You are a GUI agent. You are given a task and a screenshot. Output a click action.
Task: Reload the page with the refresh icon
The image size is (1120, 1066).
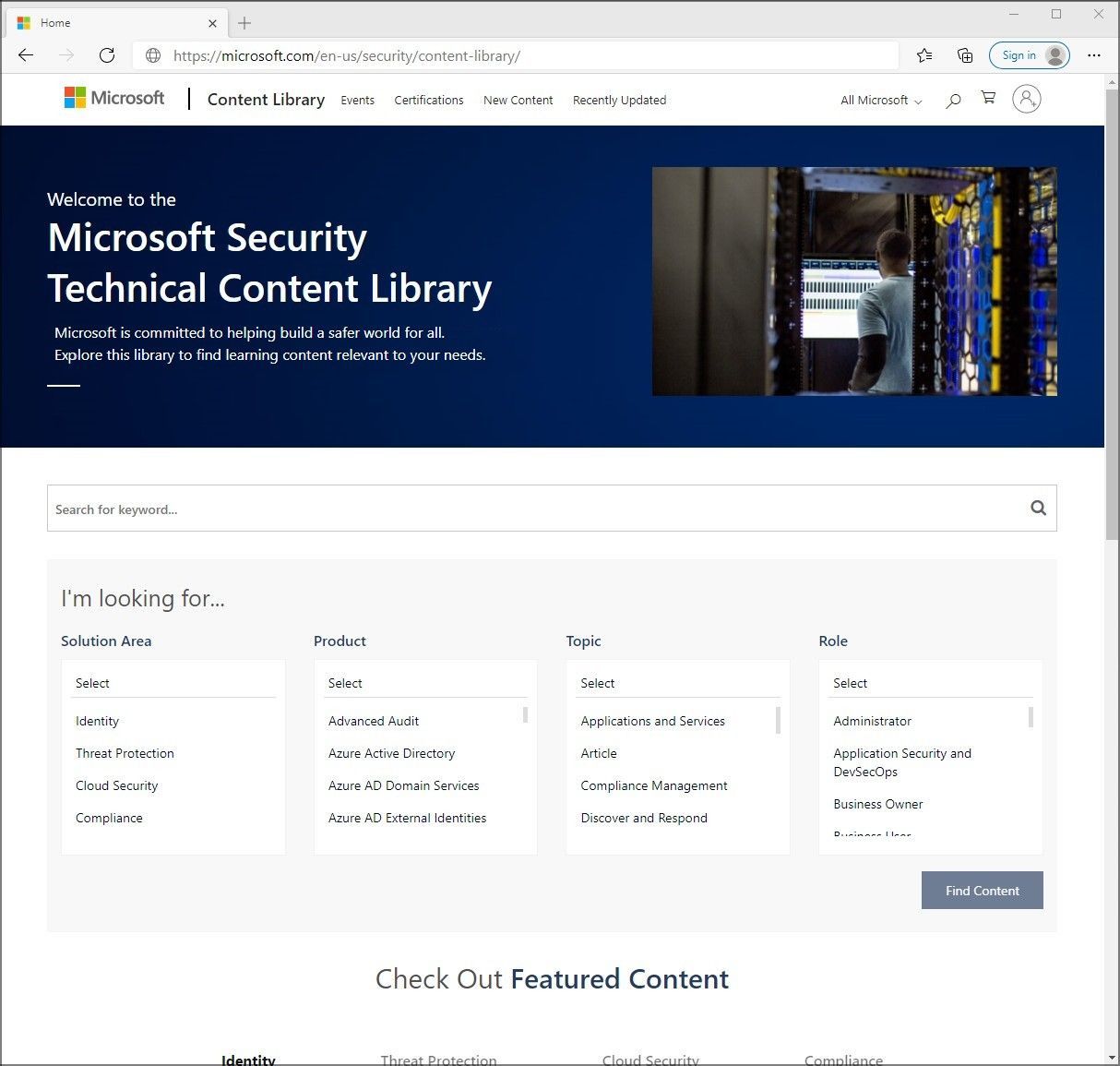107,54
